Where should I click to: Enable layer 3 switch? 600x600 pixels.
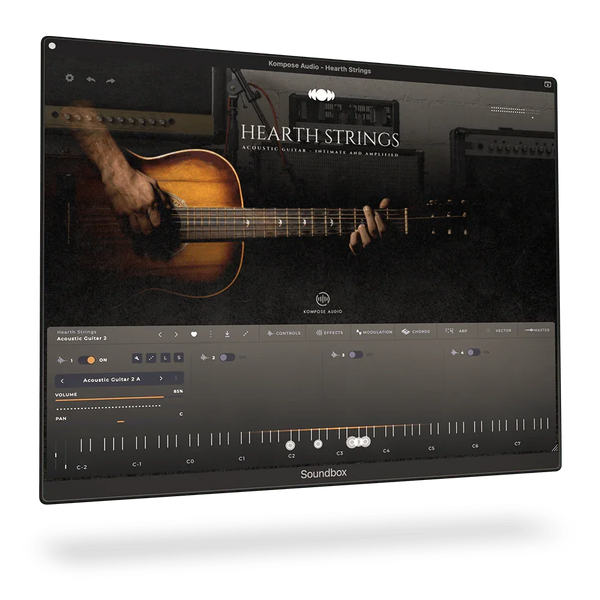[355, 354]
